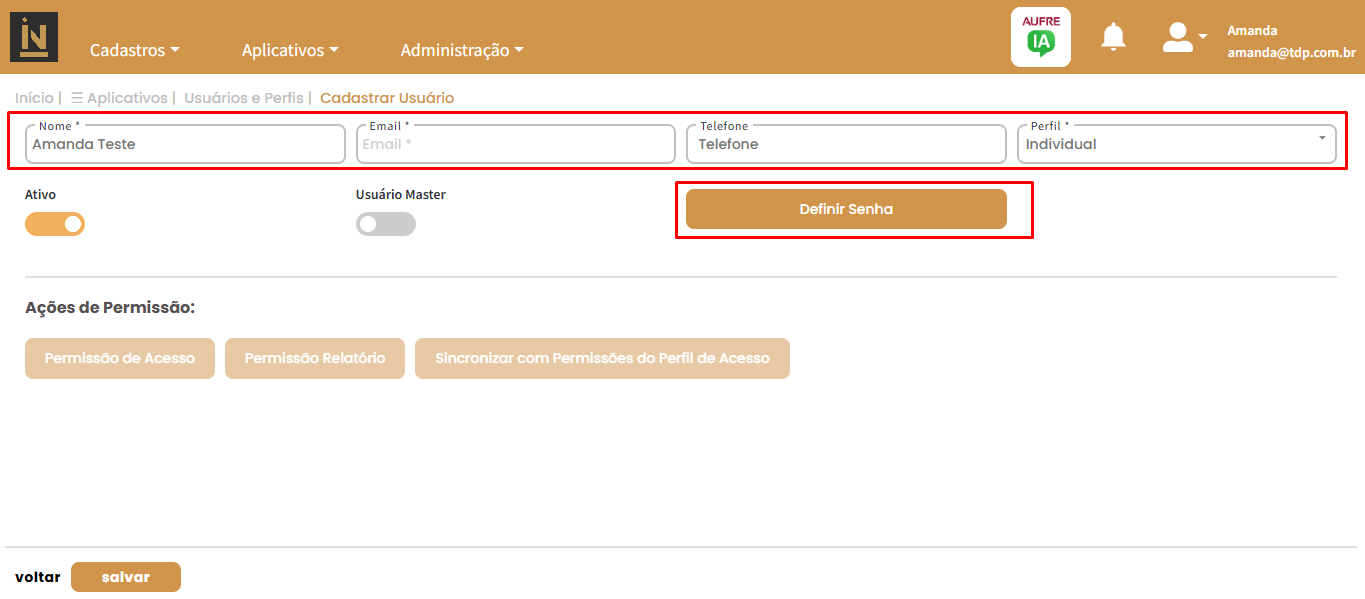Open the Aplicativos menu

(x=290, y=50)
